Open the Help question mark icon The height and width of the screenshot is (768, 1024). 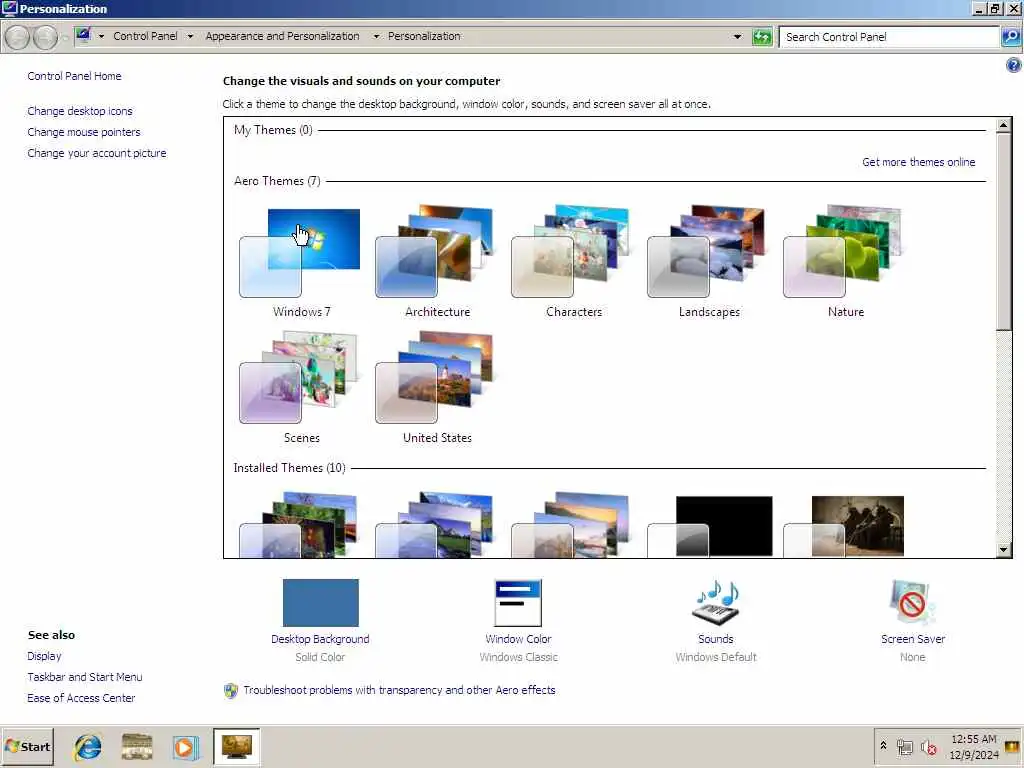coord(1013,65)
